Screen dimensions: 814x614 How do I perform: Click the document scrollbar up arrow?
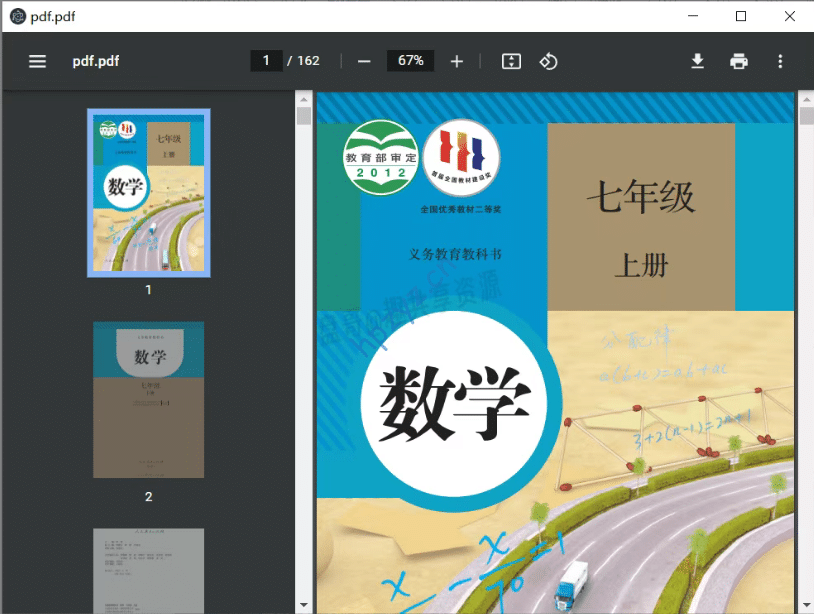(x=805, y=100)
